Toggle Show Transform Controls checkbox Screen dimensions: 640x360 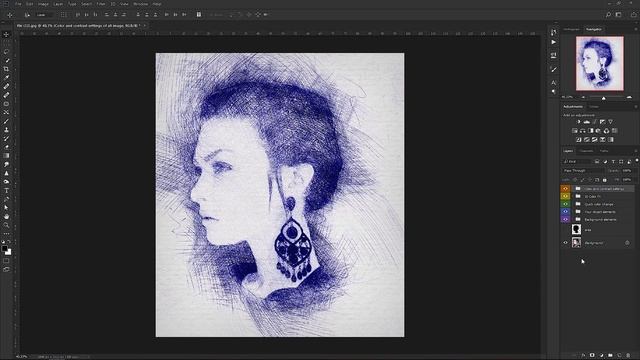tap(63, 15)
